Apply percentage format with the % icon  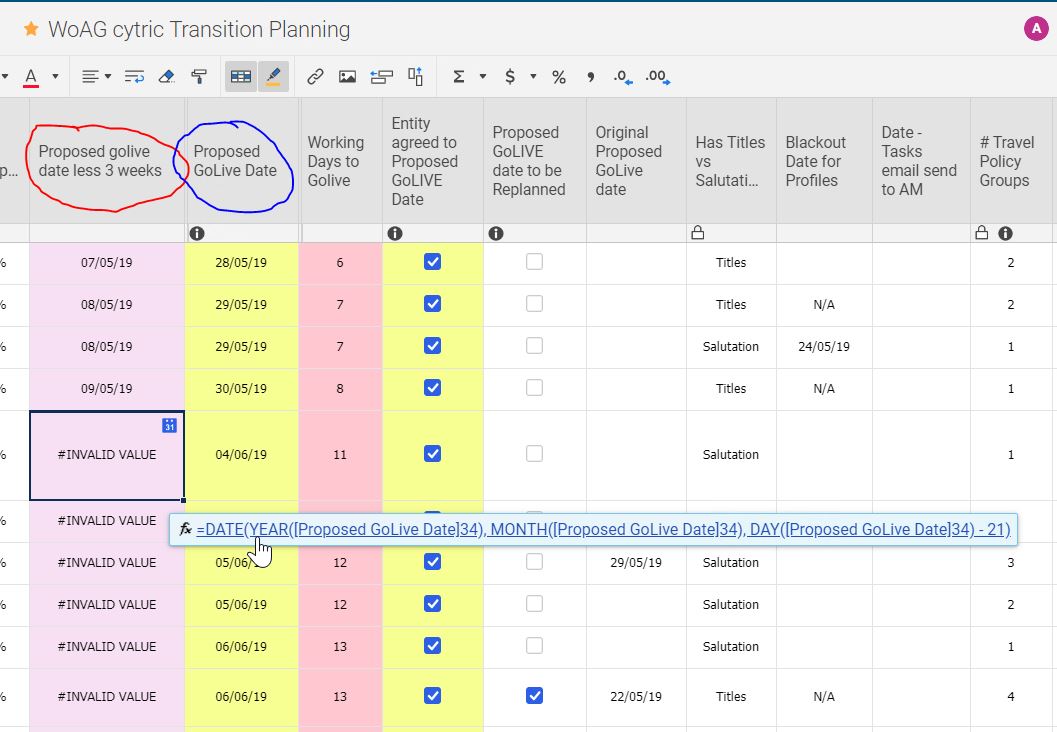(x=558, y=76)
